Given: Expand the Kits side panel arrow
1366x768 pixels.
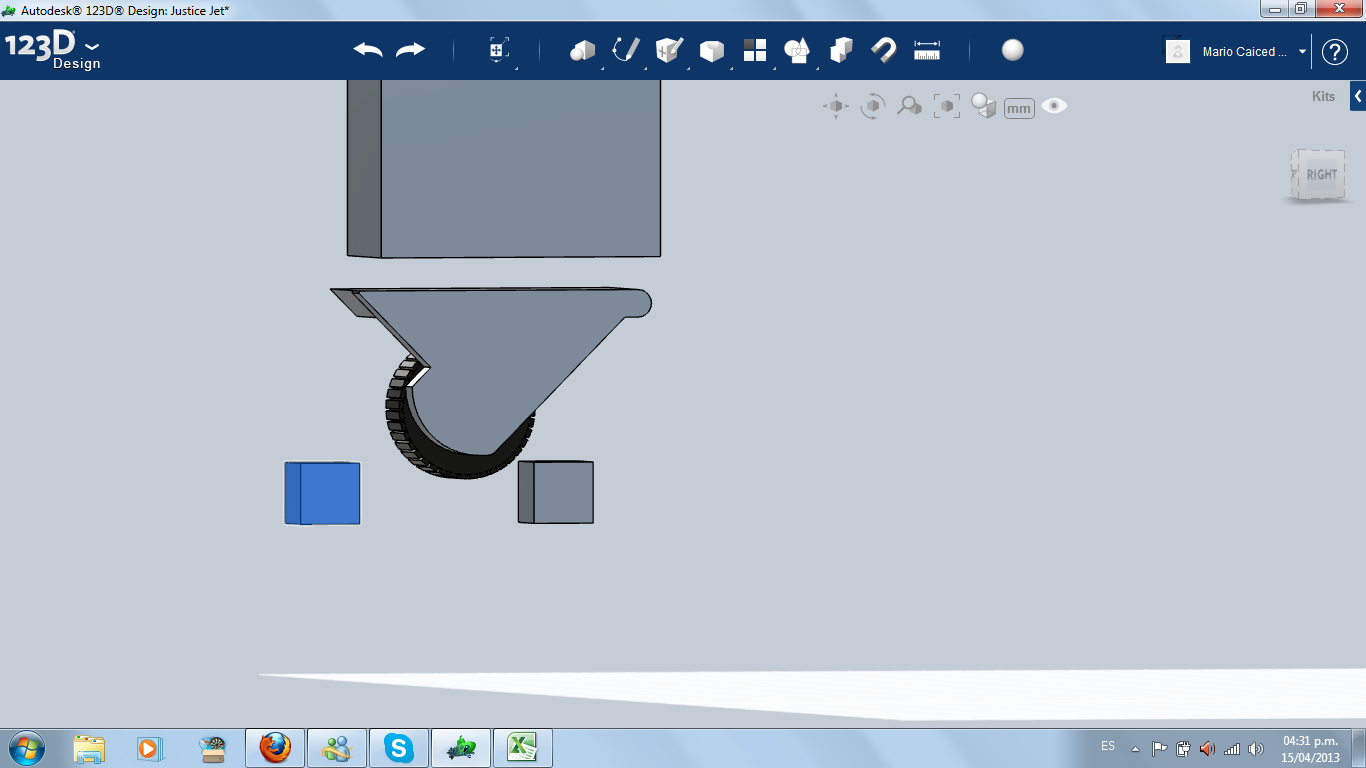Looking at the screenshot, I should 1358,96.
